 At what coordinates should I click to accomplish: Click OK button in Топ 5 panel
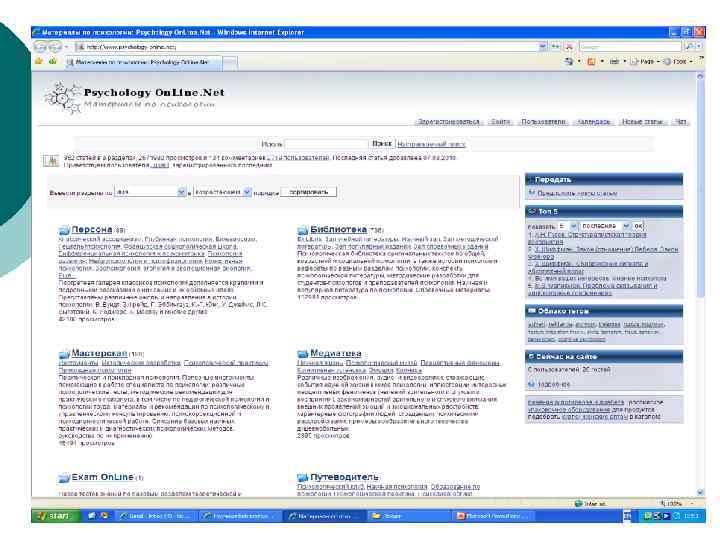pyautogui.click(x=638, y=226)
